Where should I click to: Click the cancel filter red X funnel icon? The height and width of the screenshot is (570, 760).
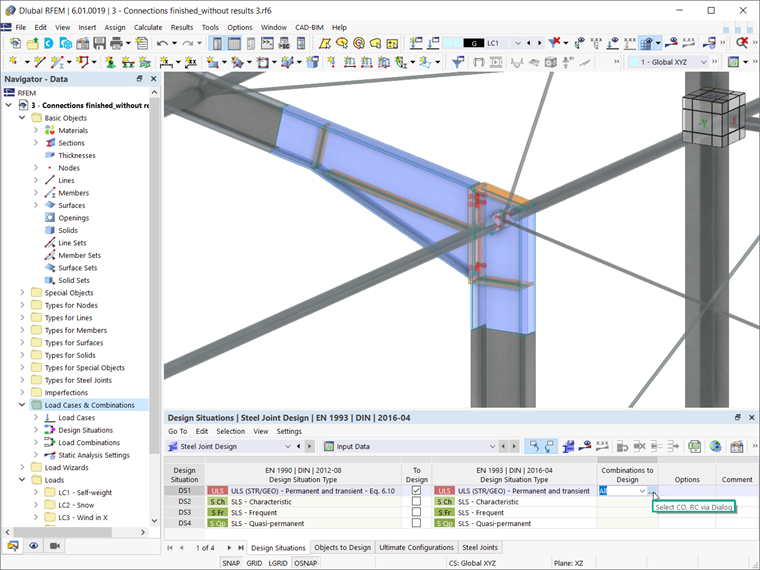554,44
